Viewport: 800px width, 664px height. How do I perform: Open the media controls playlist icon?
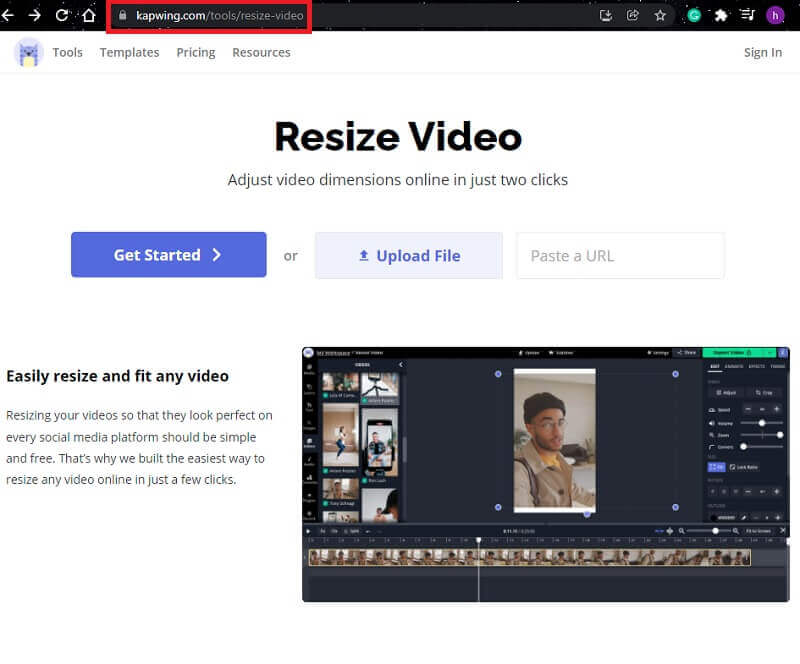(747, 15)
